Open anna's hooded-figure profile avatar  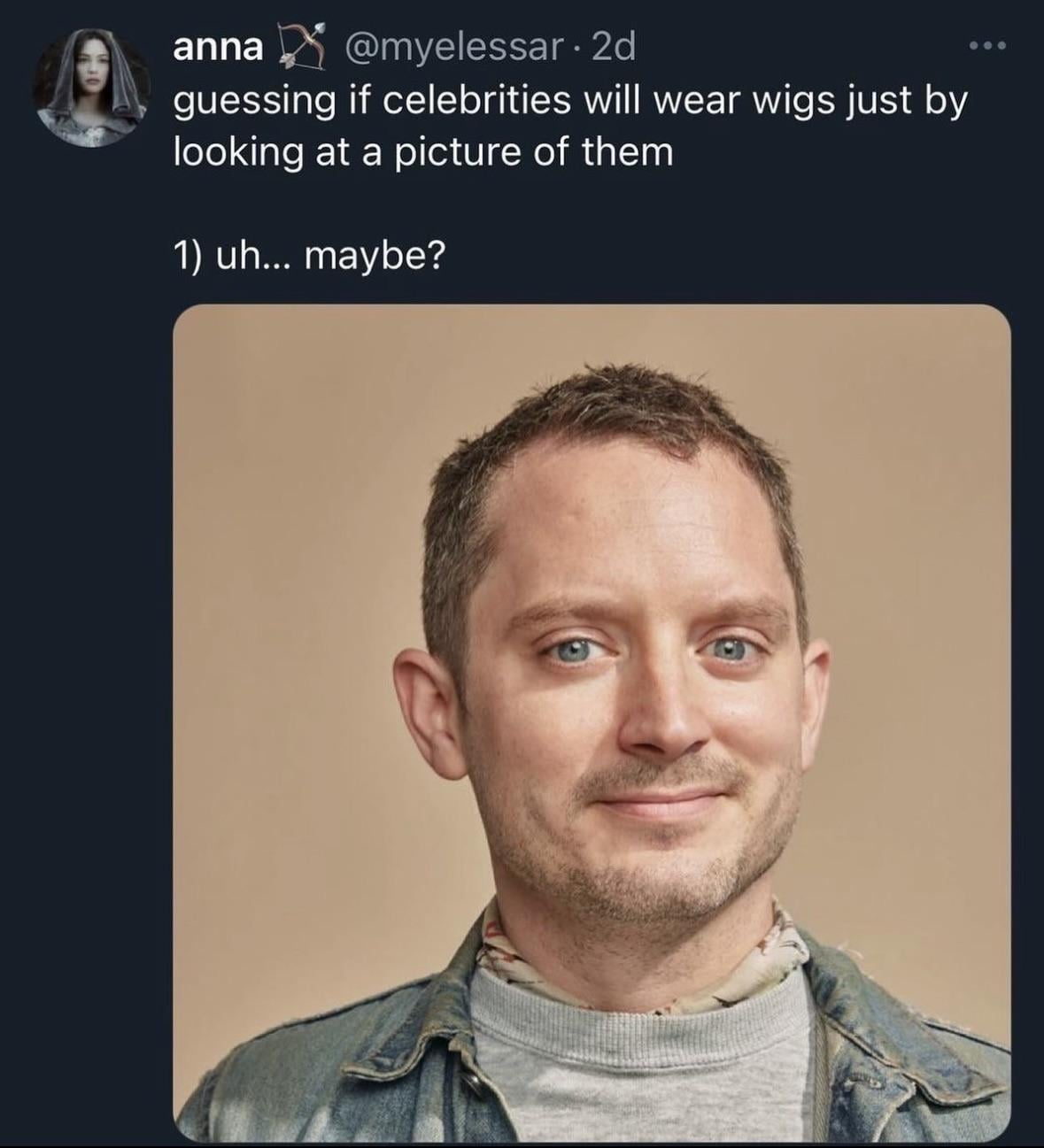pos(91,86)
